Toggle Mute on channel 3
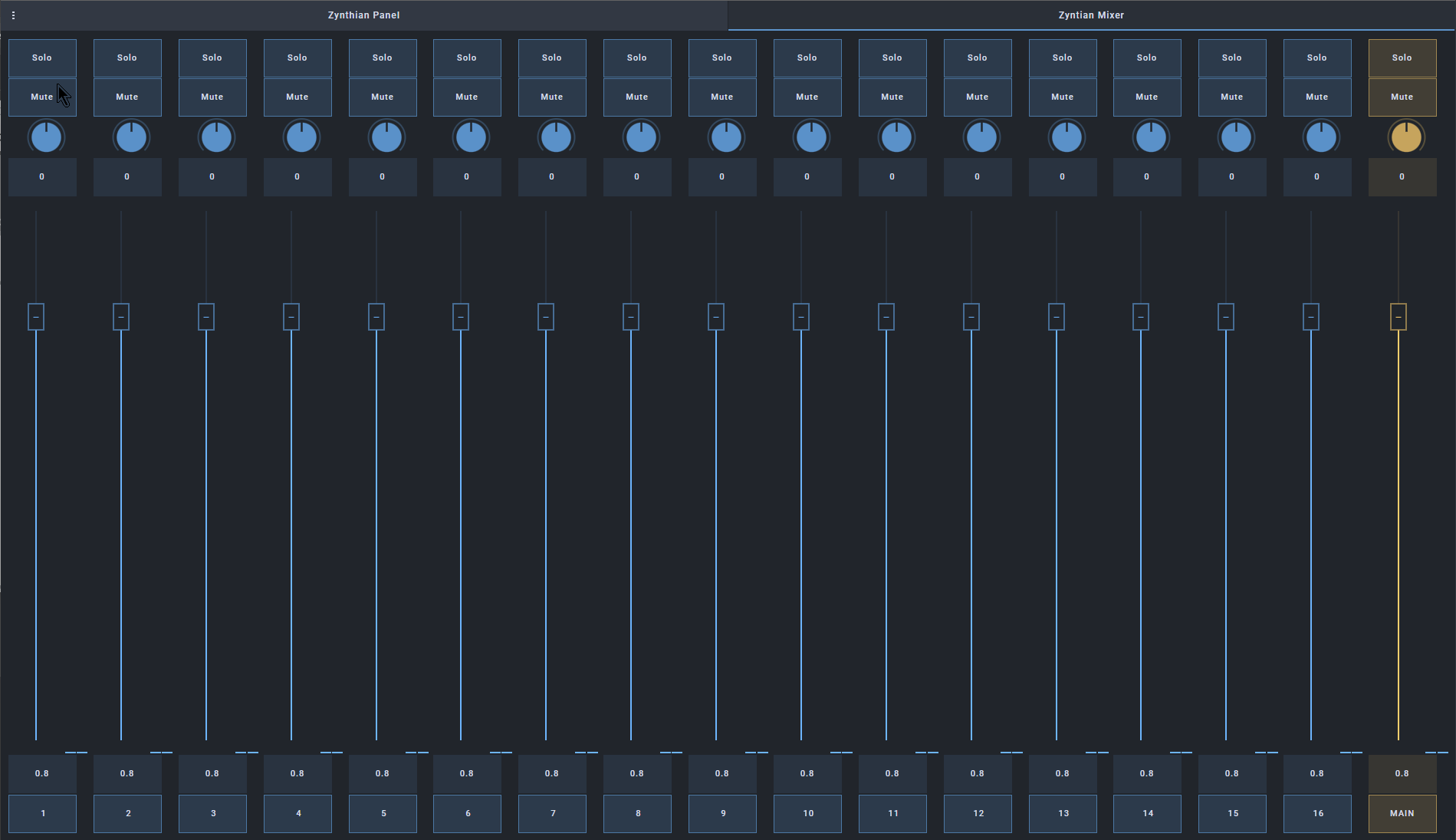1456x840 pixels. click(212, 97)
